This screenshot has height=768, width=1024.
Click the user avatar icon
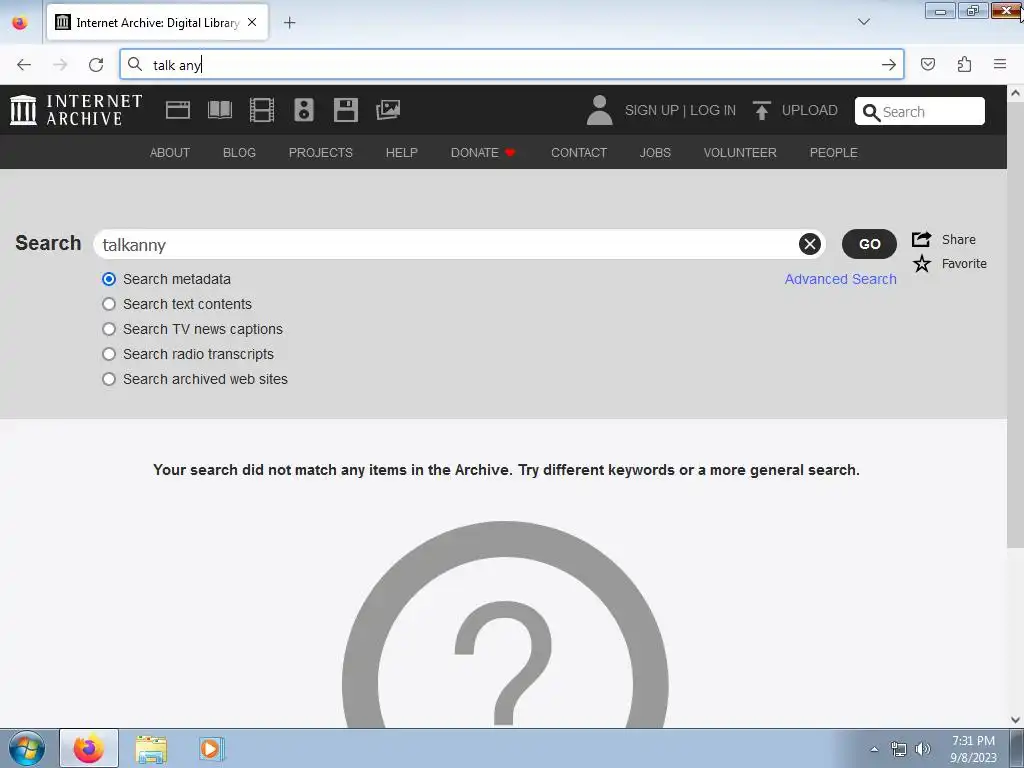pyautogui.click(x=599, y=110)
